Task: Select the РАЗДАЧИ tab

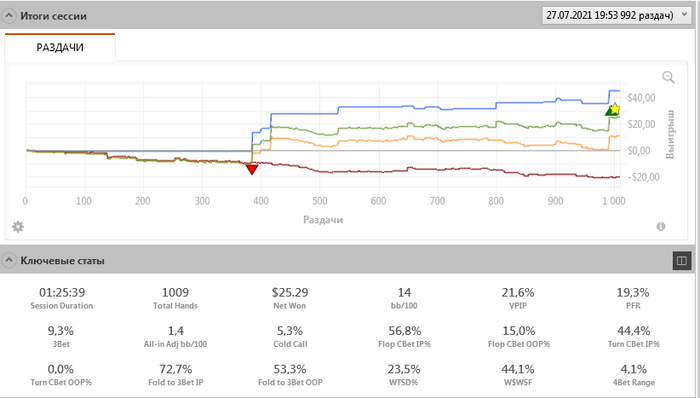Action: [x=60, y=47]
